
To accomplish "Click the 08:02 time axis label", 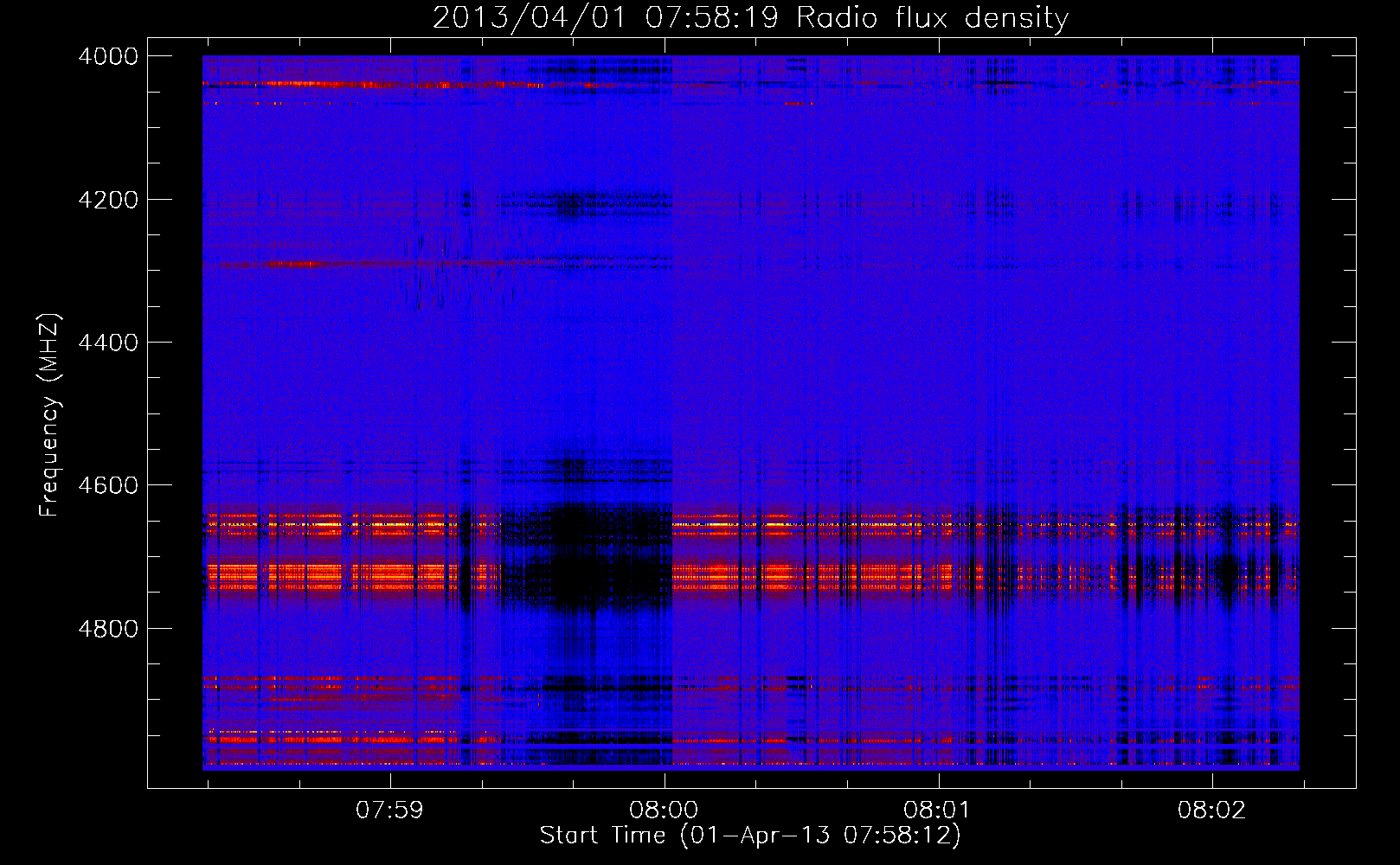I will point(1212,811).
